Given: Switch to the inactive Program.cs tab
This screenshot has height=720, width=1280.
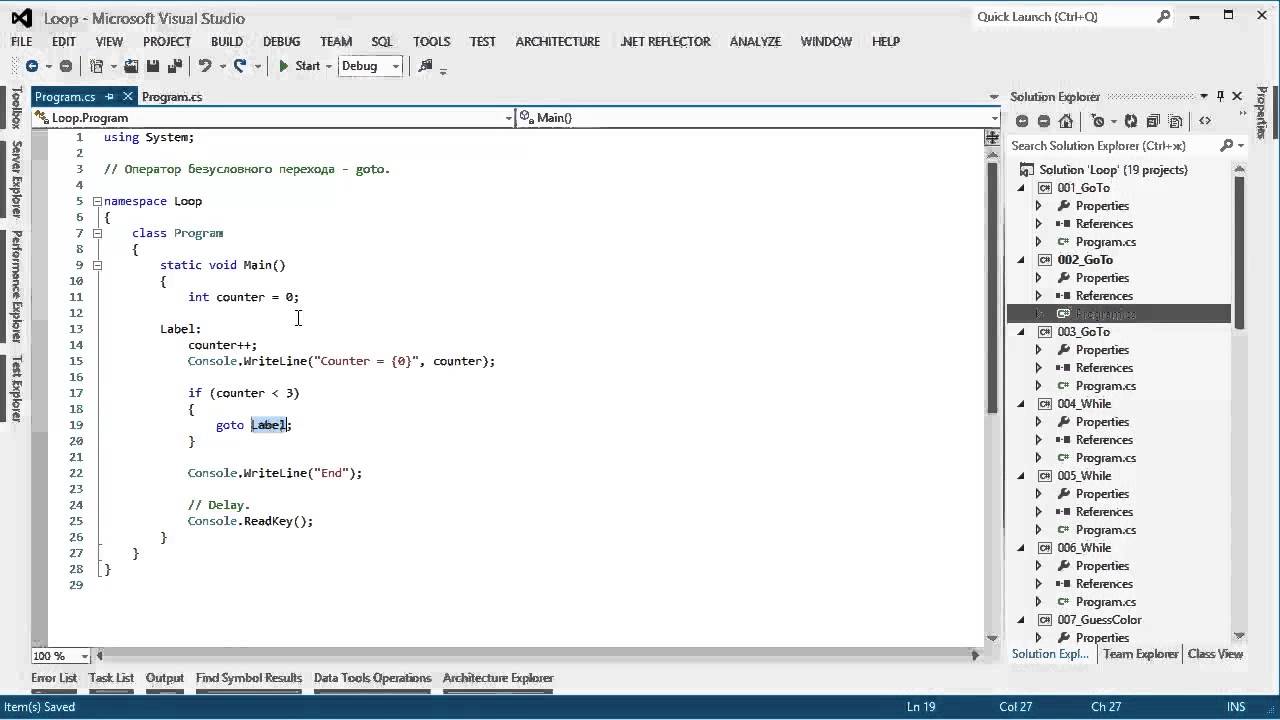Looking at the screenshot, I should click(172, 97).
